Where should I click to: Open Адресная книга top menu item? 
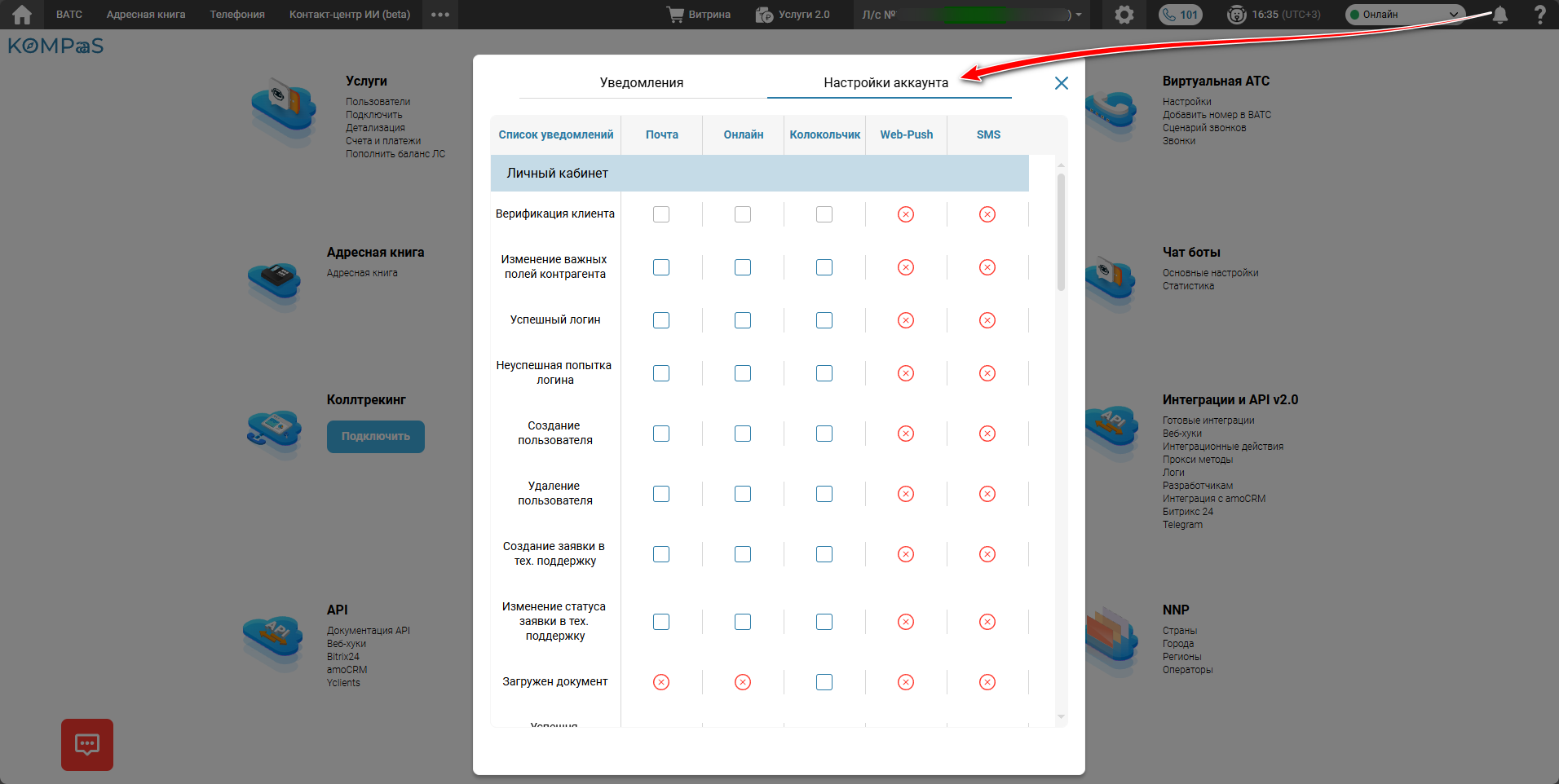point(146,15)
